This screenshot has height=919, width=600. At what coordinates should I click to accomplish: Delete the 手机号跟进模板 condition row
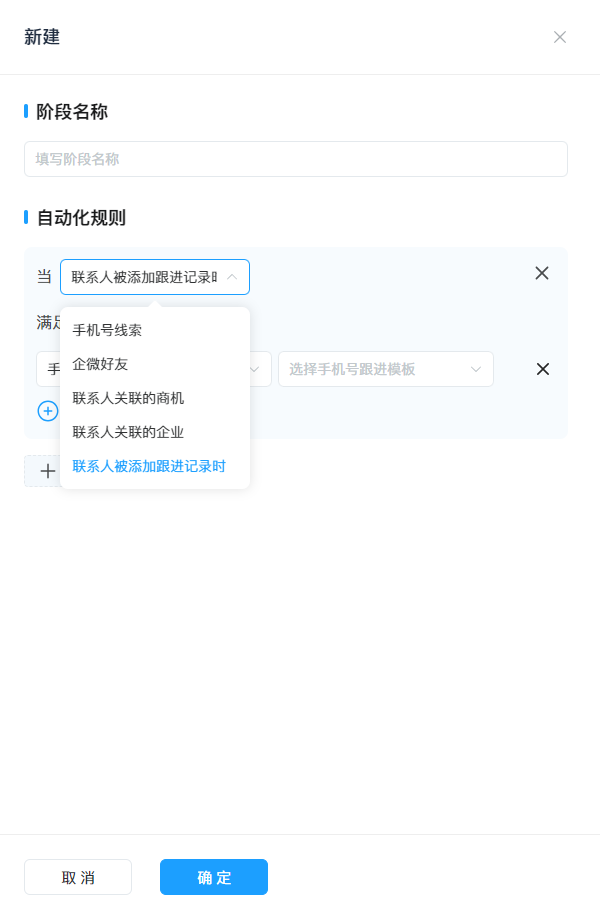click(x=543, y=369)
